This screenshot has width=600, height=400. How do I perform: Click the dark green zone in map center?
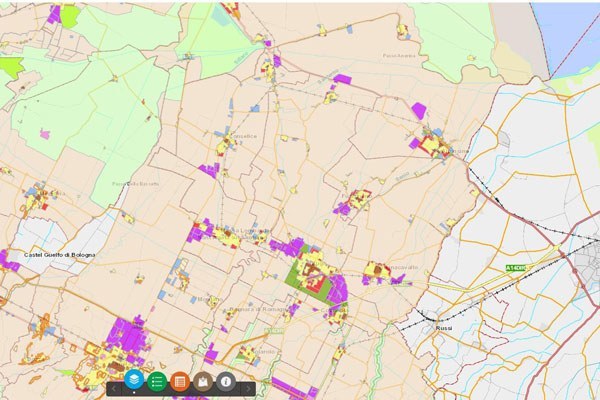(298, 276)
